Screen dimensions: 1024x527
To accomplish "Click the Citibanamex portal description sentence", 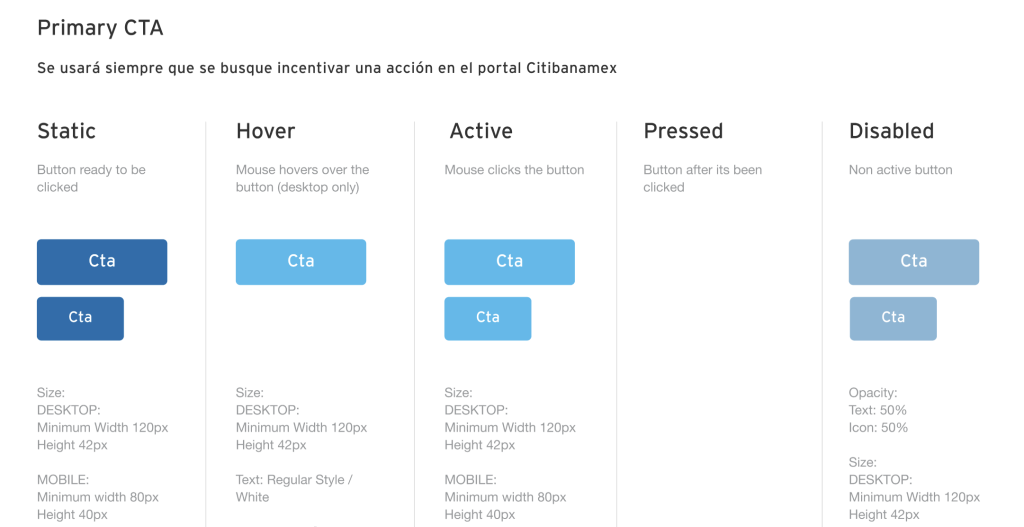I will [x=327, y=68].
